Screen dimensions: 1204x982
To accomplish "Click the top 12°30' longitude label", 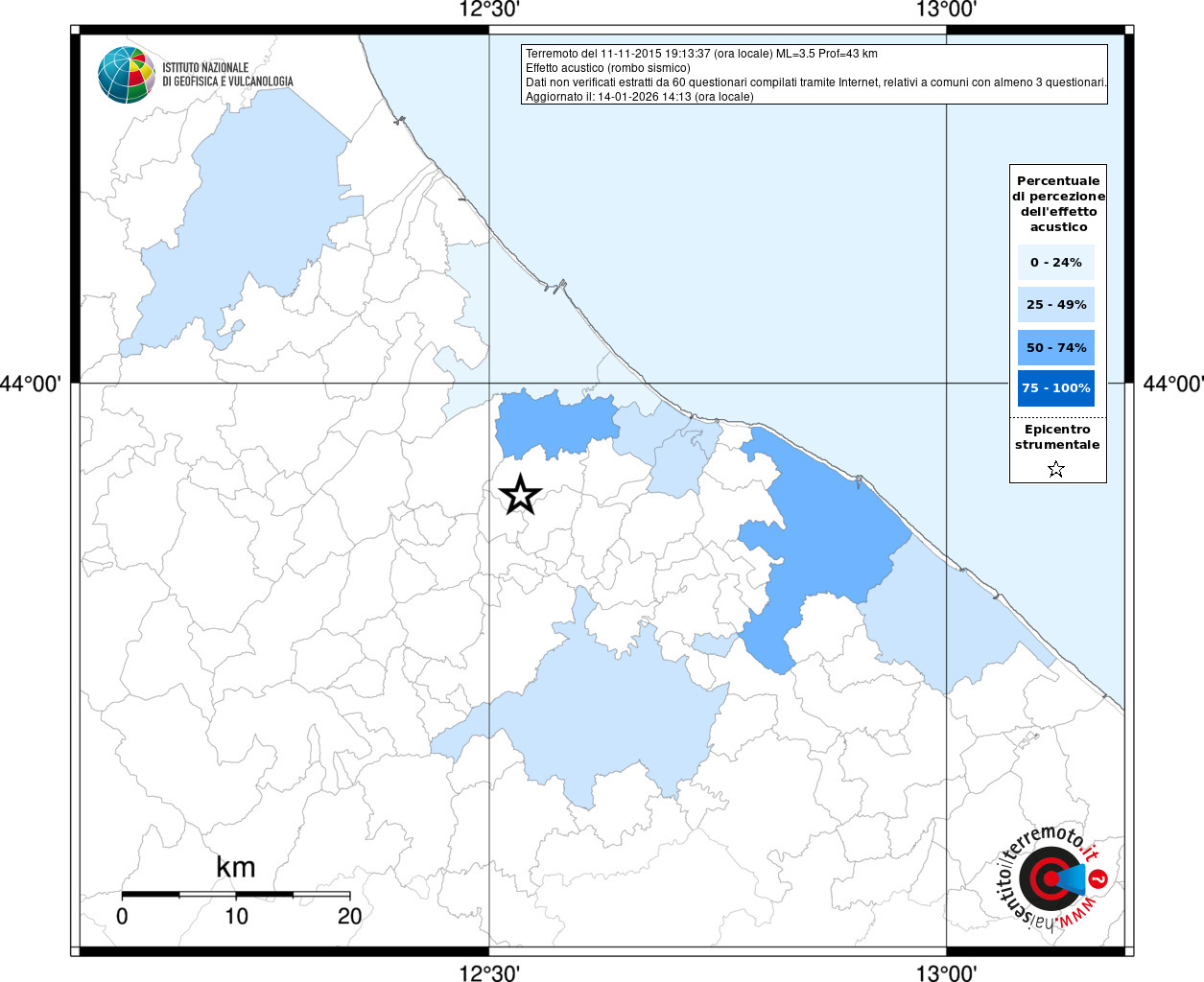I will click(489, 10).
